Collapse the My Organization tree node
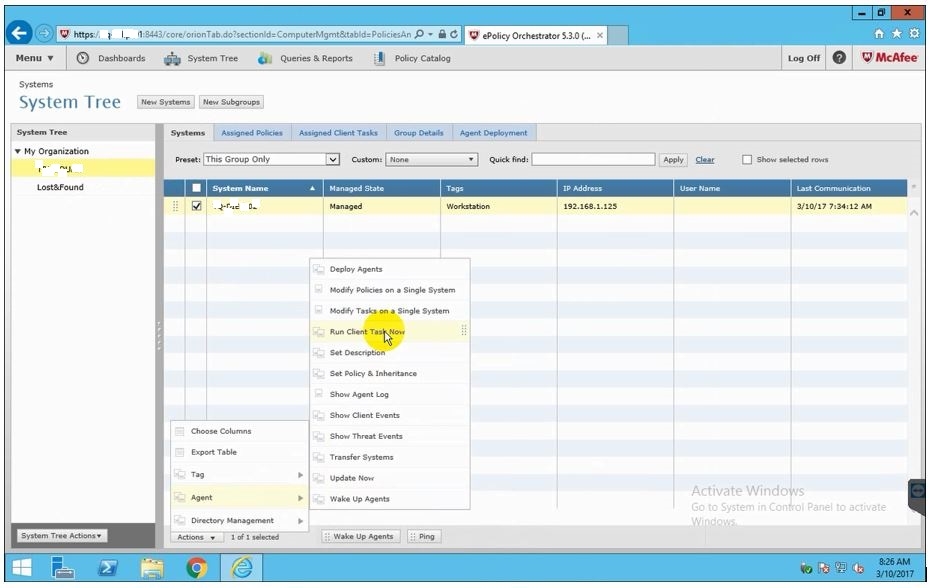 point(18,152)
